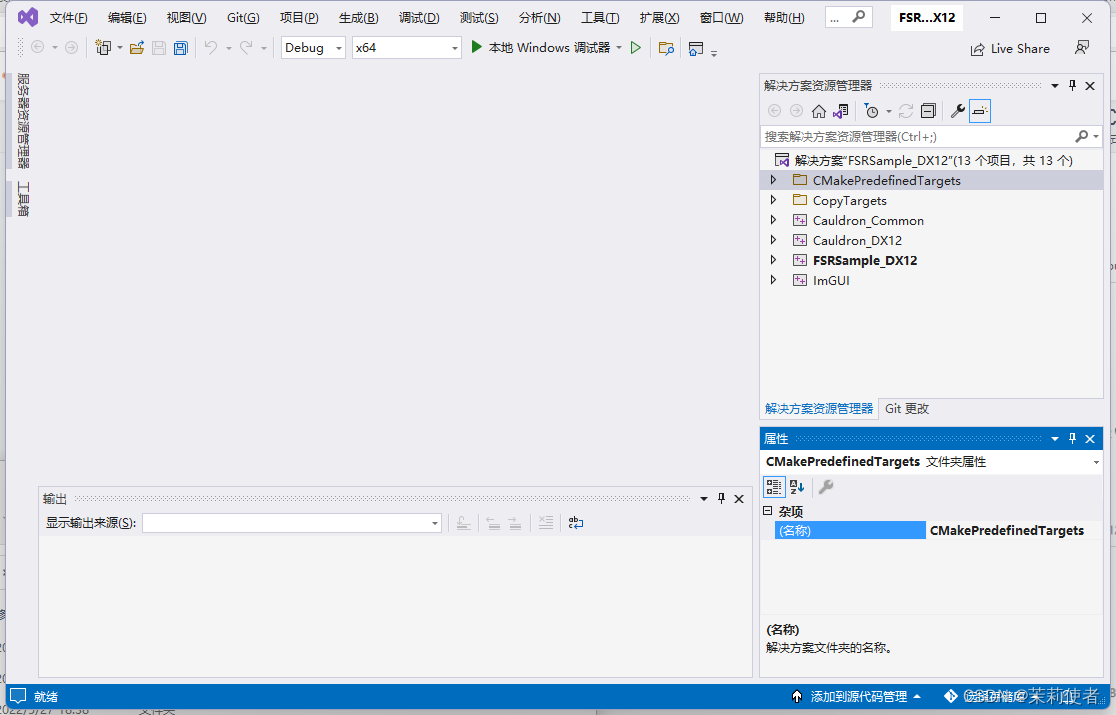Open the 调试(D) debug menu
The height and width of the screenshot is (715, 1116).
tap(419, 18)
